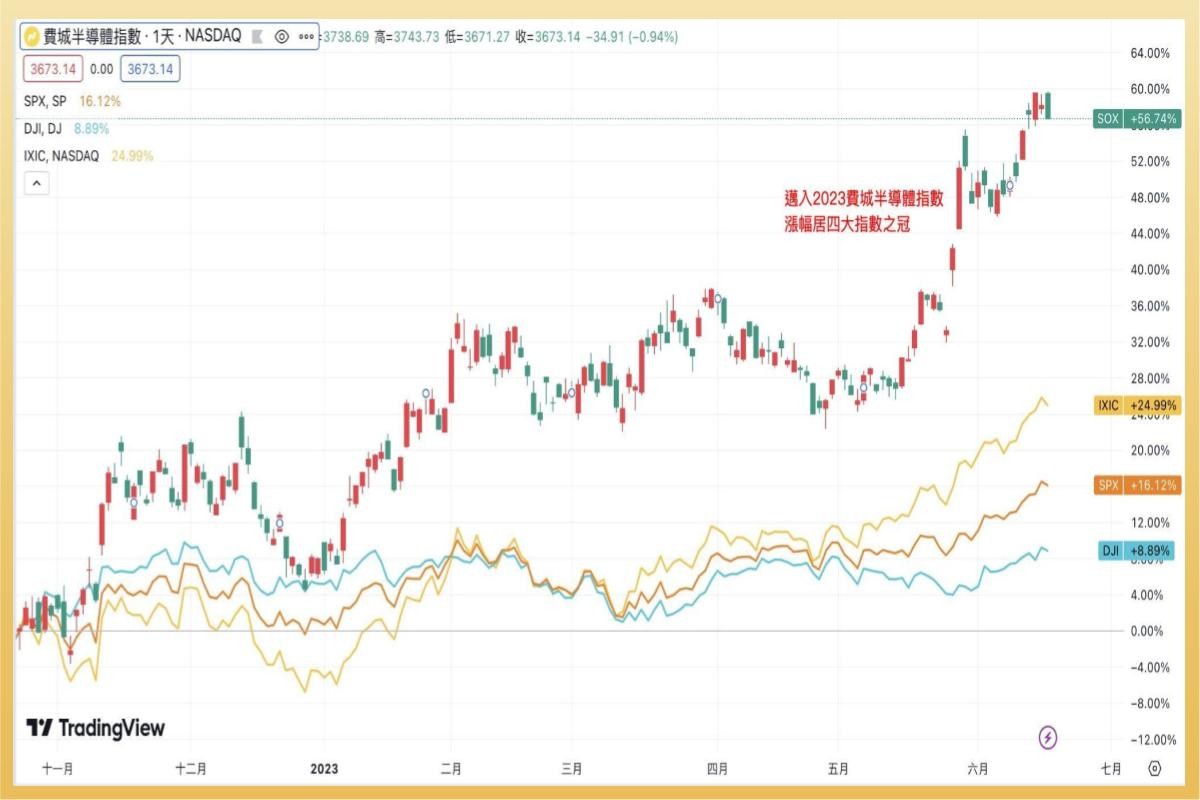Click the IXIC +24.99% badge on the price axis

pos(1139,404)
